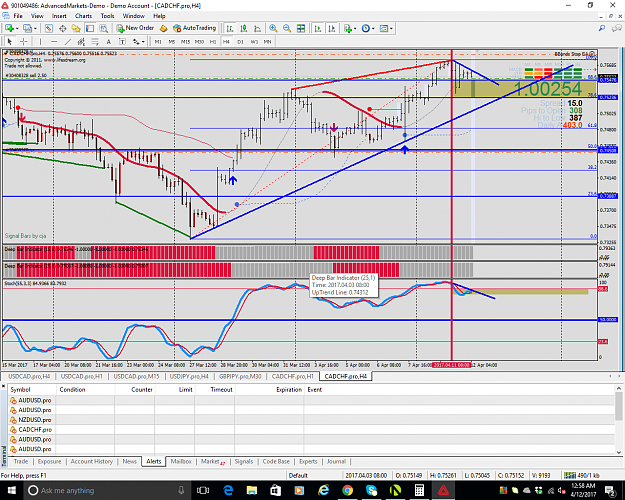
Task: Open the Strategy Tester magnifier icon
Action: pos(104,28)
